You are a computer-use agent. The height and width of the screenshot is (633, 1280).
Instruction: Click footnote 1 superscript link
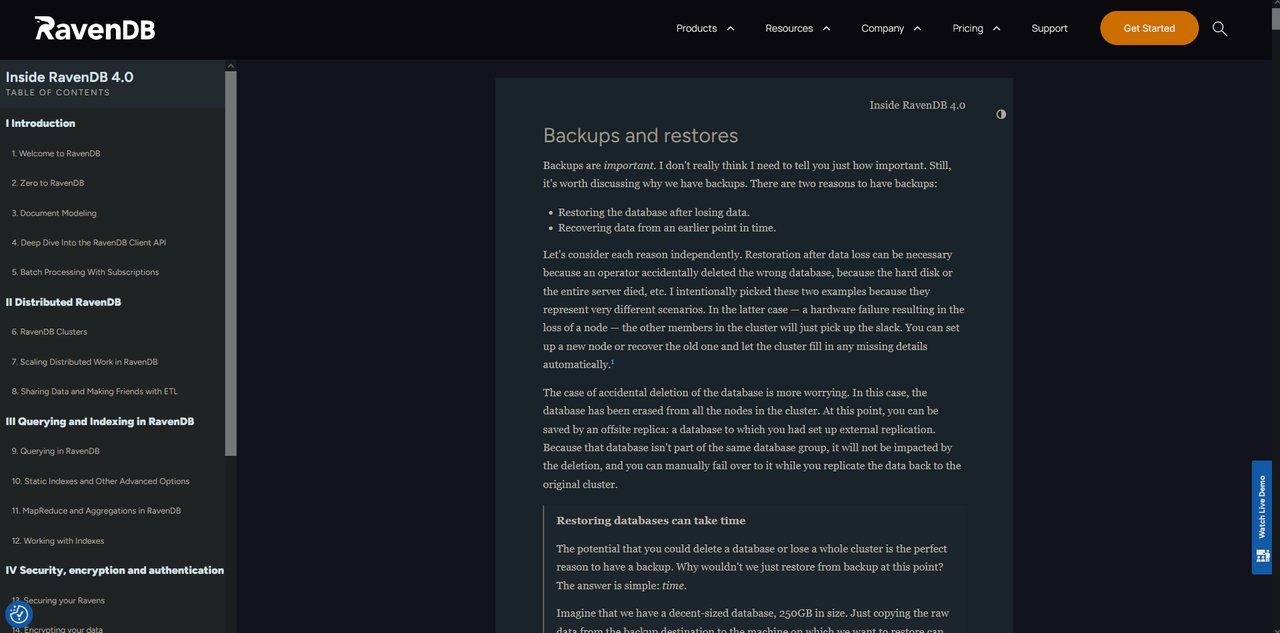[x=612, y=362]
